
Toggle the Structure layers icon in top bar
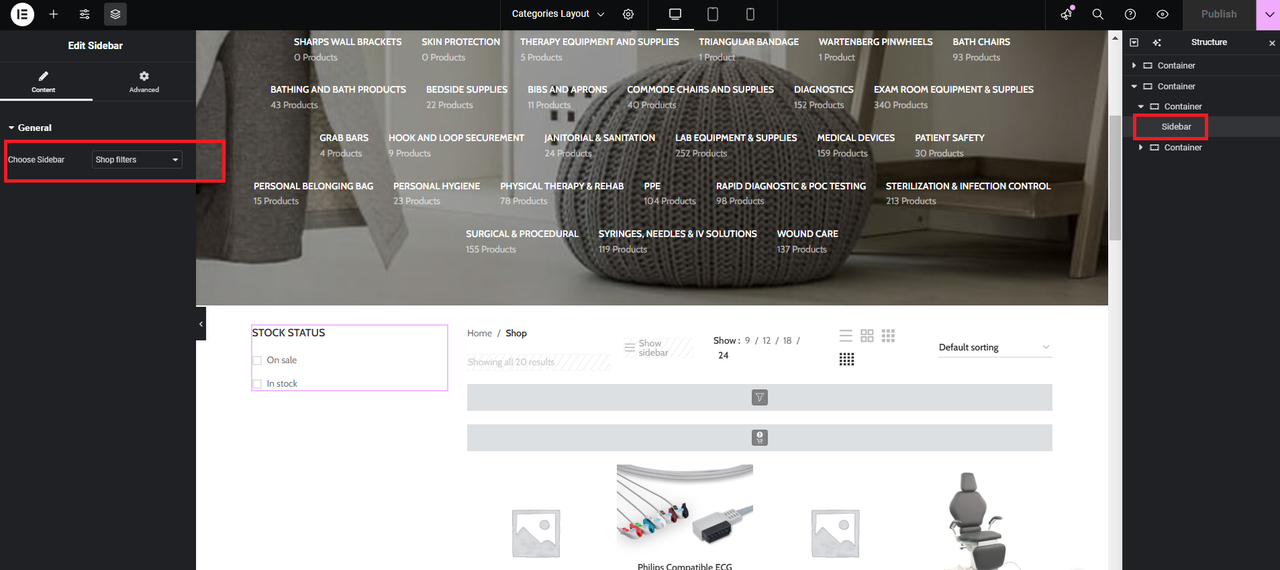[115, 14]
